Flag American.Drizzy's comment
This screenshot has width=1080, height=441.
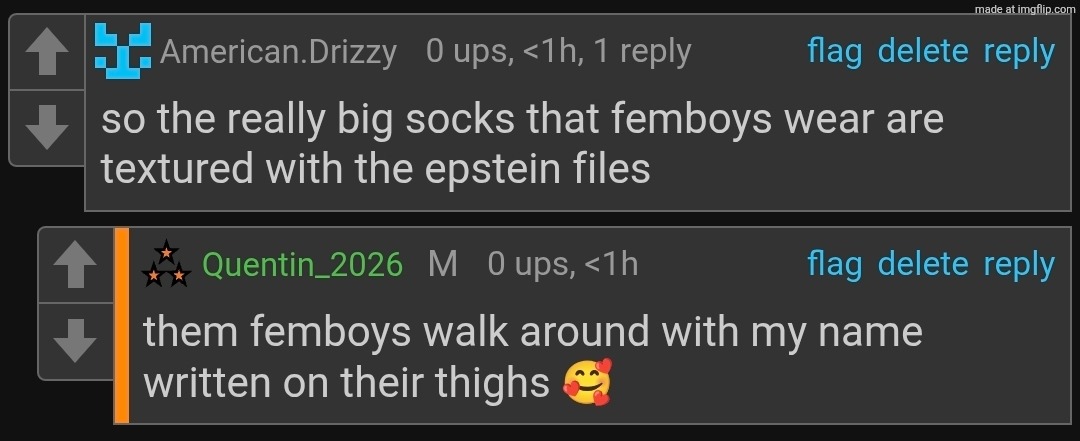click(x=834, y=51)
